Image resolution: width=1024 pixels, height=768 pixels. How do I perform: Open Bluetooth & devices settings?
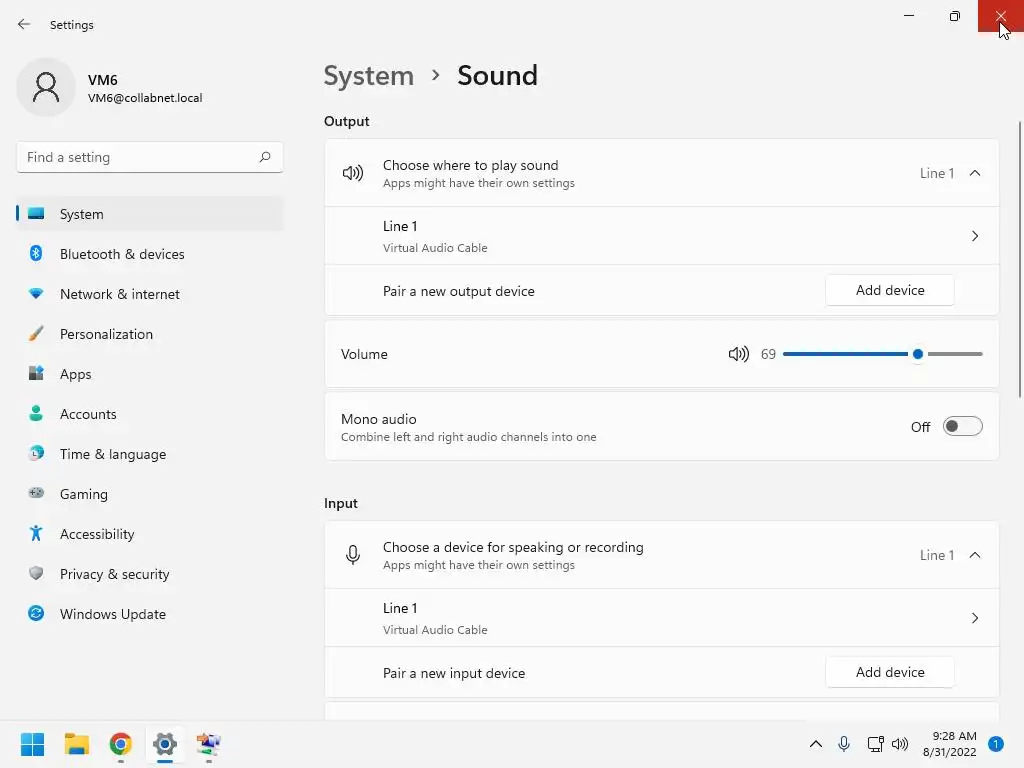(122, 254)
